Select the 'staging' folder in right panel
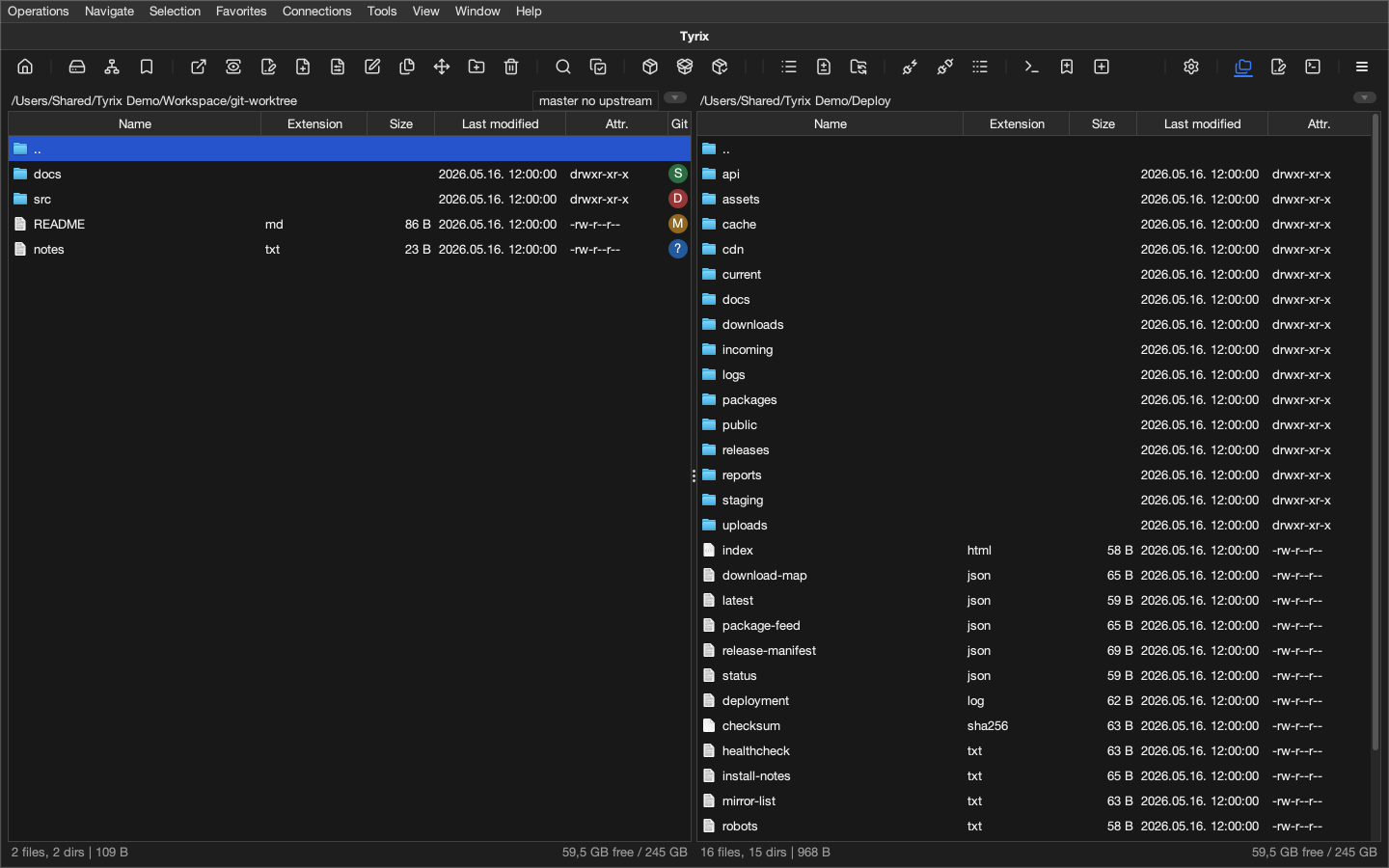 [x=1033, y=500]
